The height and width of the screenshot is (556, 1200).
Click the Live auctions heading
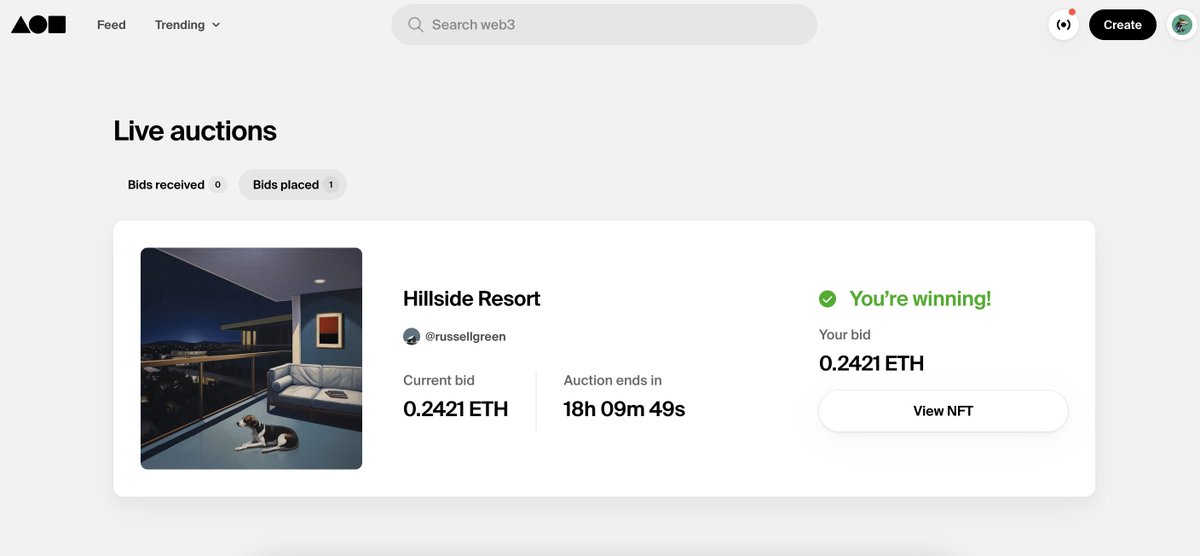[195, 131]
